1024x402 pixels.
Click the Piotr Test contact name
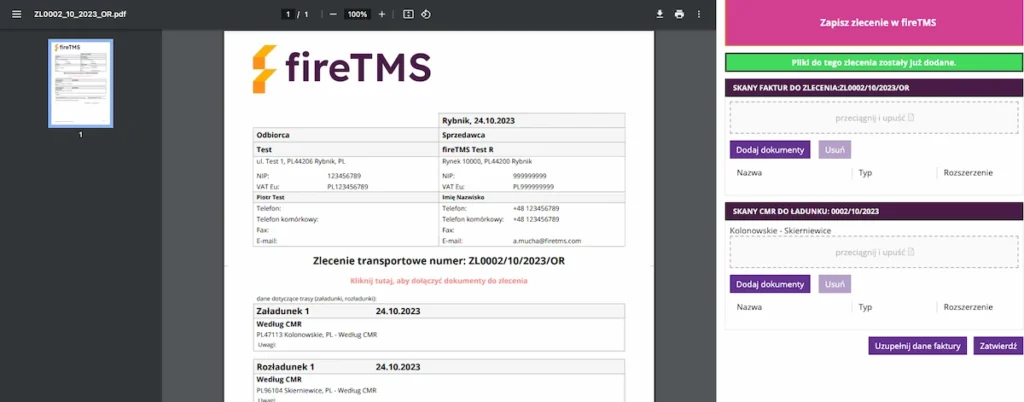tap(270, 197)
